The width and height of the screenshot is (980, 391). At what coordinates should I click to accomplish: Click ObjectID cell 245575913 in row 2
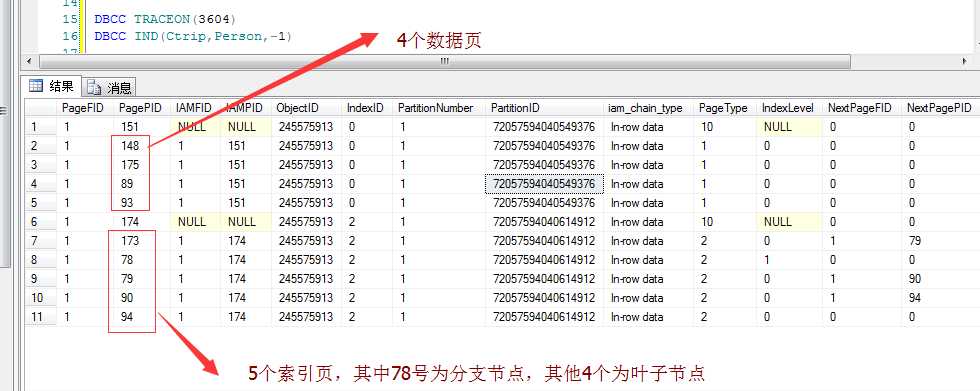pos(306,146)
